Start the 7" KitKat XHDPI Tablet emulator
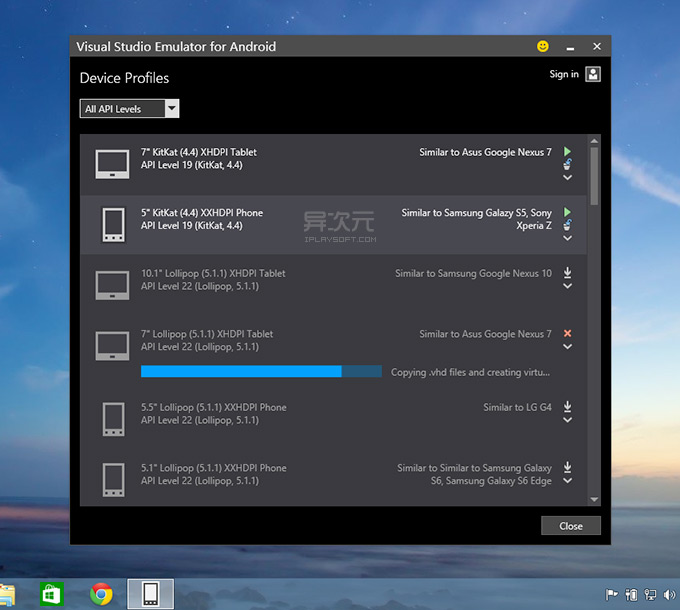 tap(567, 151)
